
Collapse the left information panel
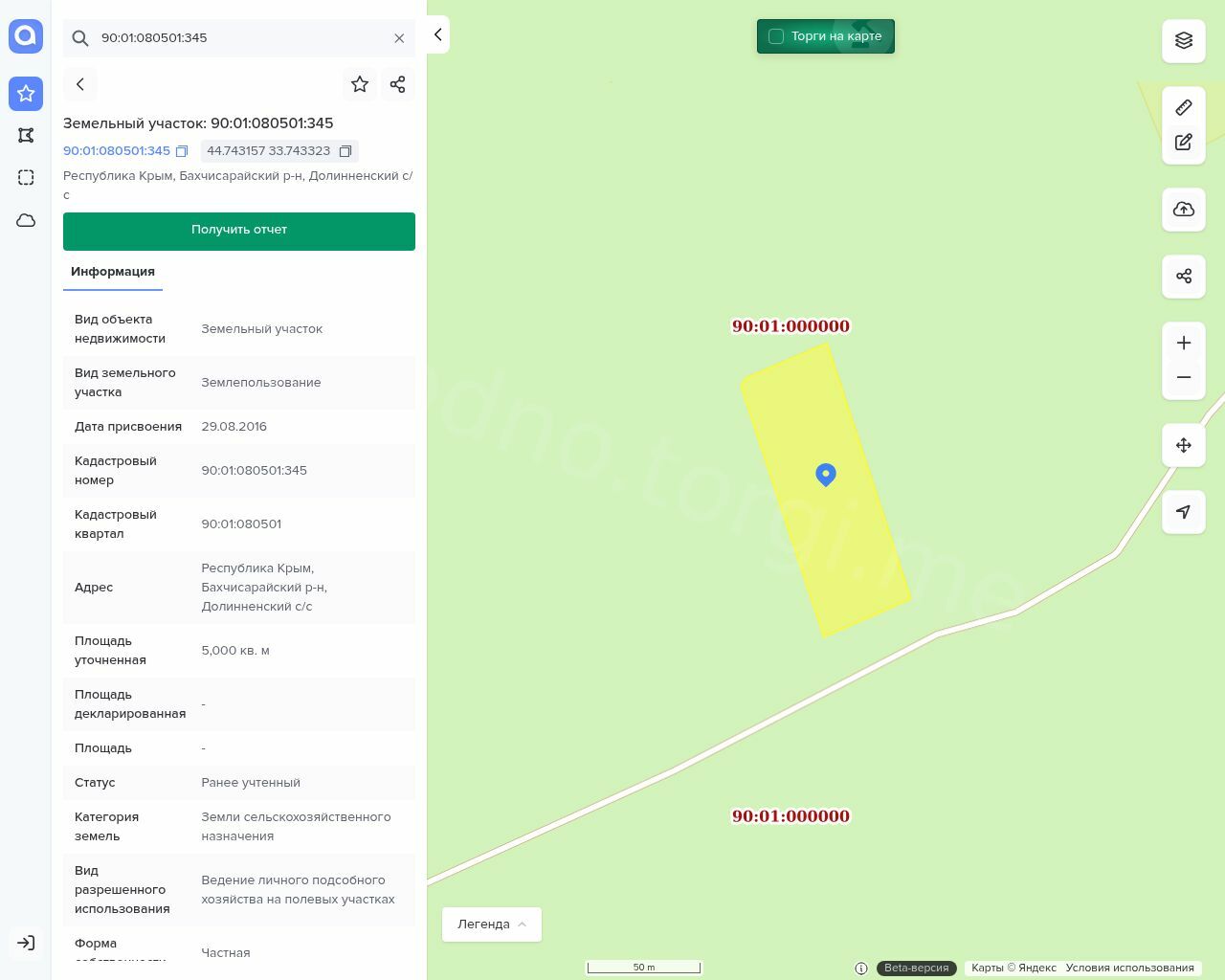(437, 35)
